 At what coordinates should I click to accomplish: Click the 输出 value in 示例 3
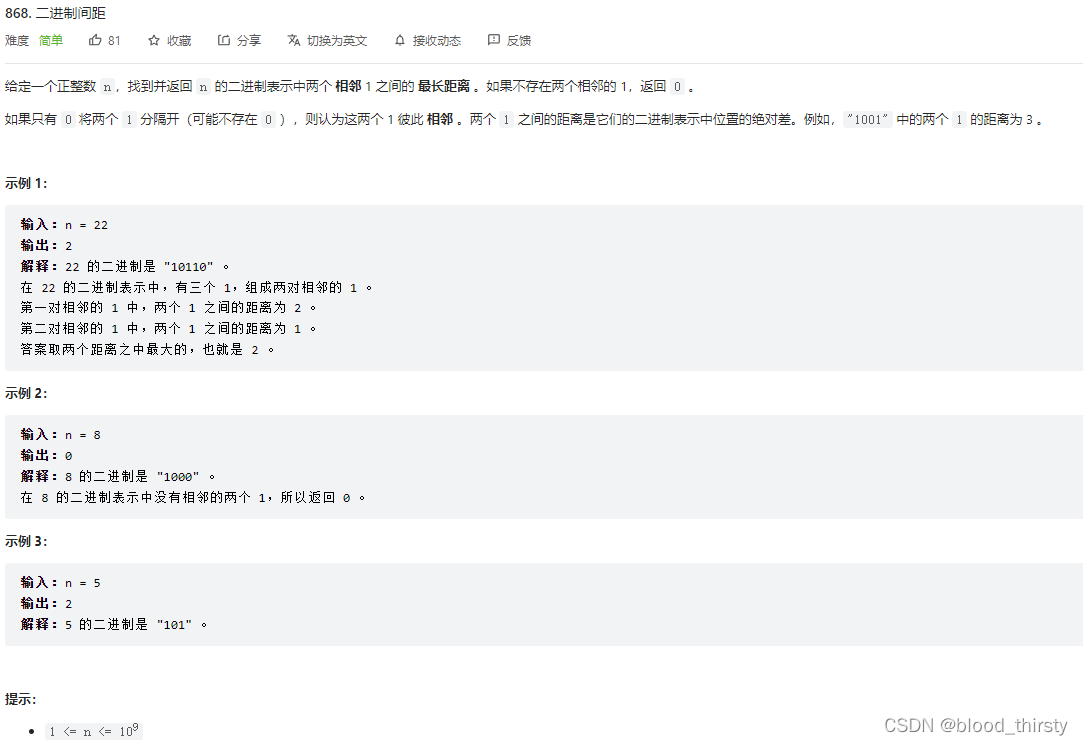point(67,603)
